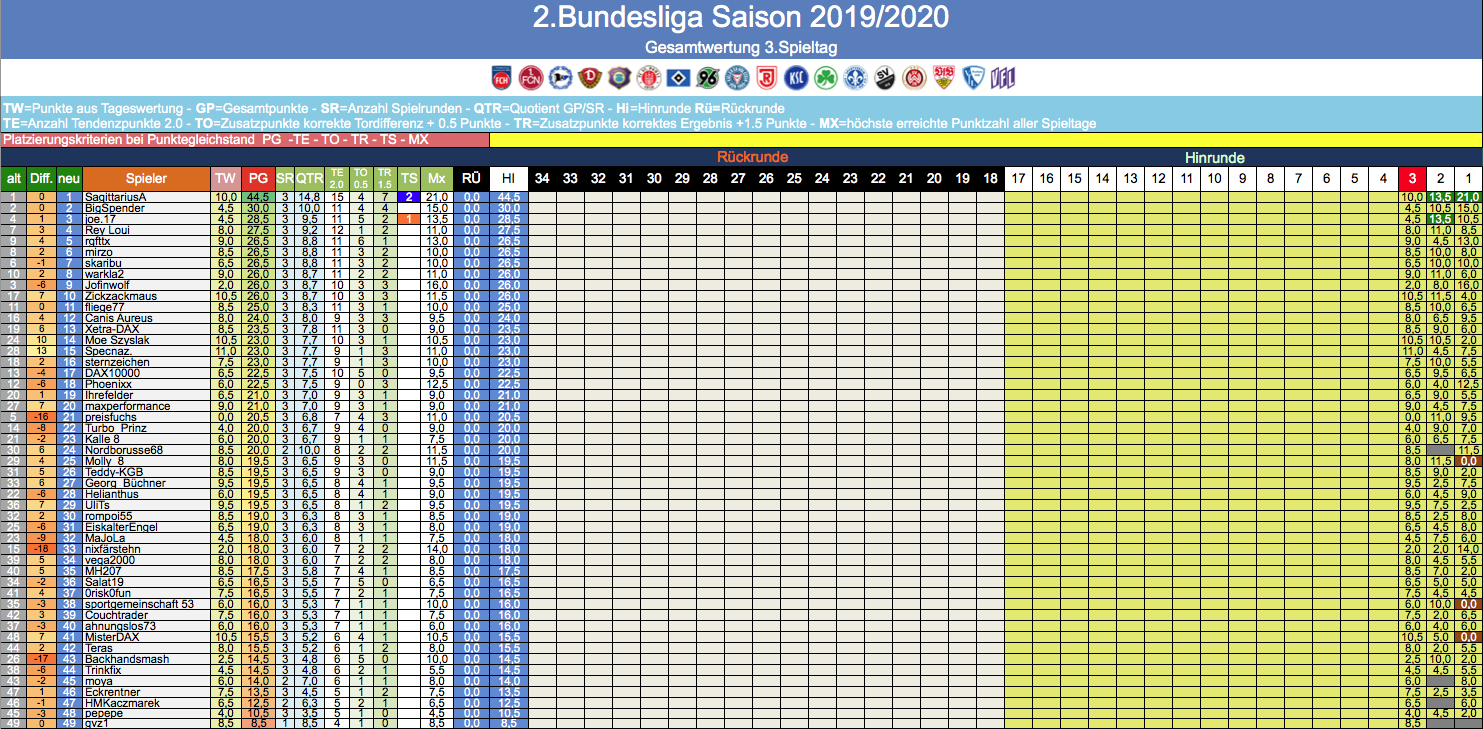The image size is (1483, 729).
Task: Click the FCH Heidenheim club logo
Action: [x=502, y=78]
